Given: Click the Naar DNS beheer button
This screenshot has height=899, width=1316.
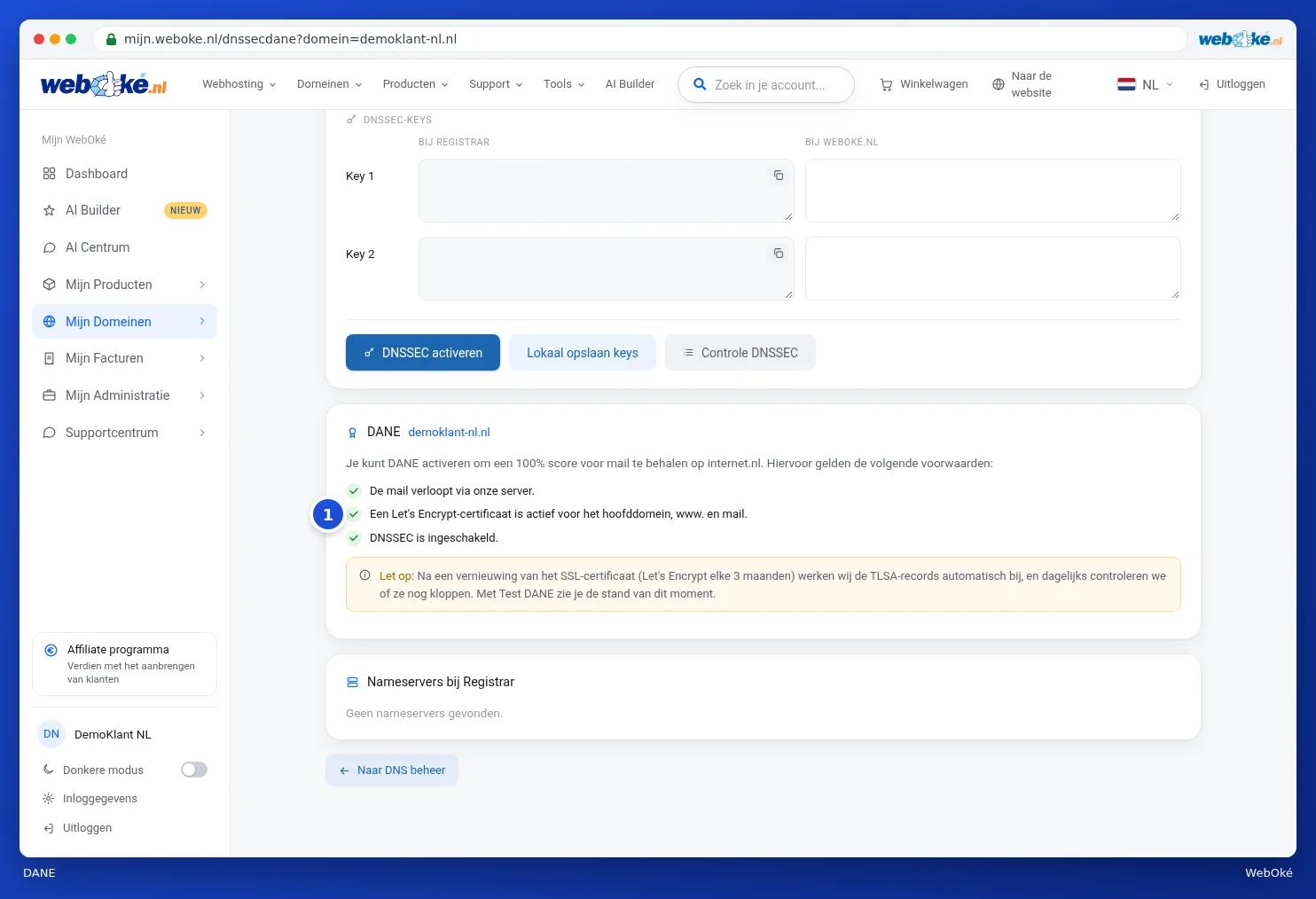Looking at the screenshot, I should click(x=392, y=770).
